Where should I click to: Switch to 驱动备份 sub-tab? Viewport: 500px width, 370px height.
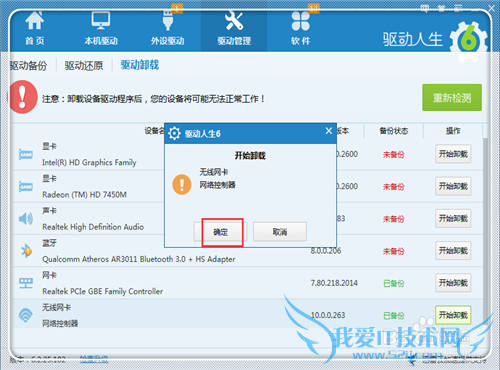pyautogui.click(x=28, y=65)
